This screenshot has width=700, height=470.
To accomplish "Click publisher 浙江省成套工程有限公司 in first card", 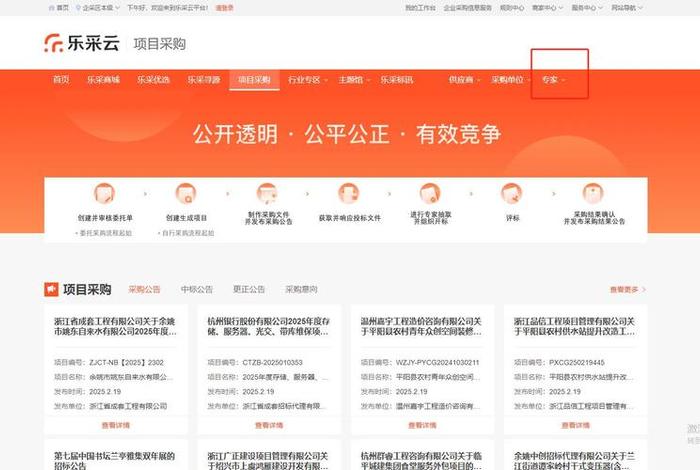I will 128,406.
